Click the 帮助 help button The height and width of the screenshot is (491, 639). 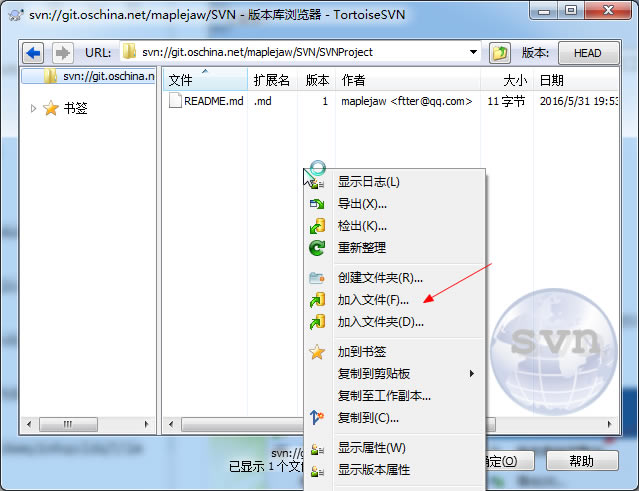[x=582, y=461]
